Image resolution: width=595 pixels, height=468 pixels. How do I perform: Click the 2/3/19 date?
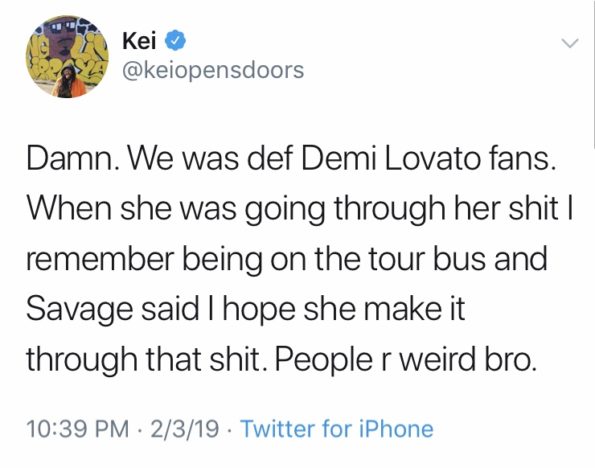point(184,429)
